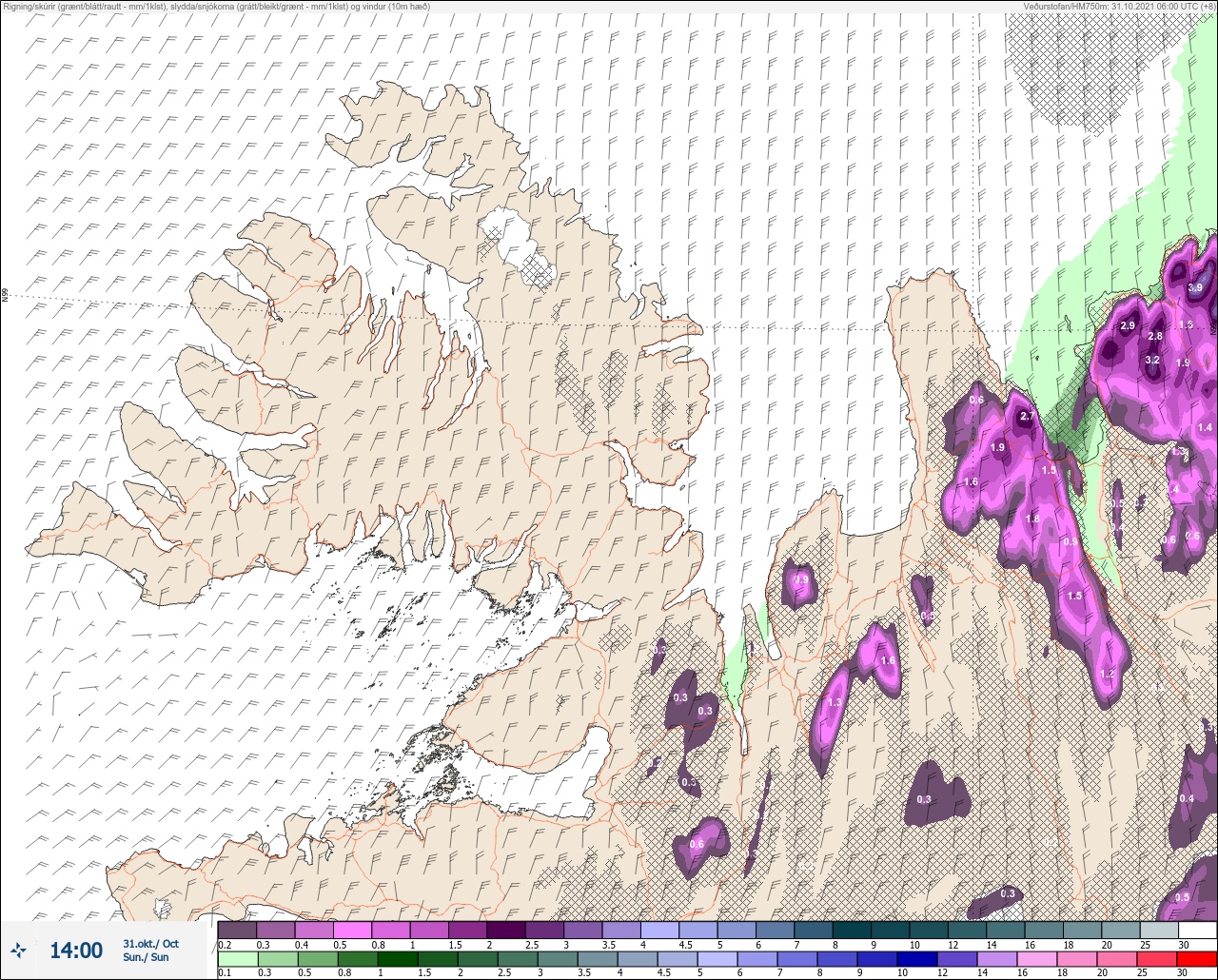Click the 2.8 precipitation value on the map
The height and width of the screenshot is (980, 1218).
[1156, 337]
